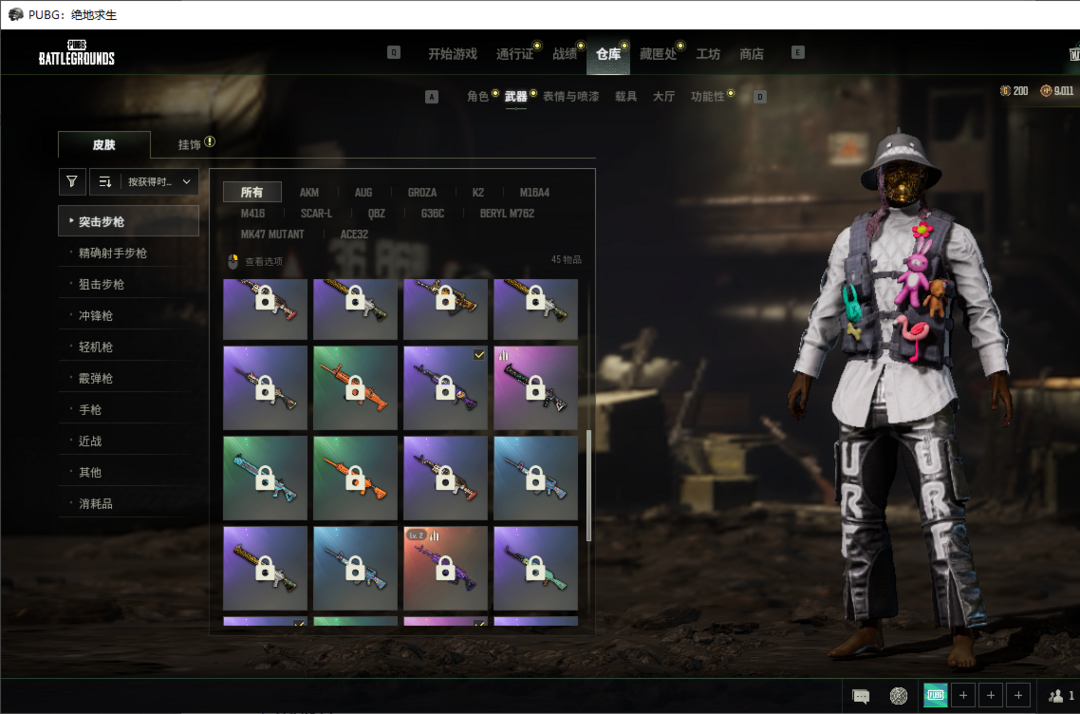Click the BP coin icon showing 9,011

pyautogui.click(x=1046, y=91)
